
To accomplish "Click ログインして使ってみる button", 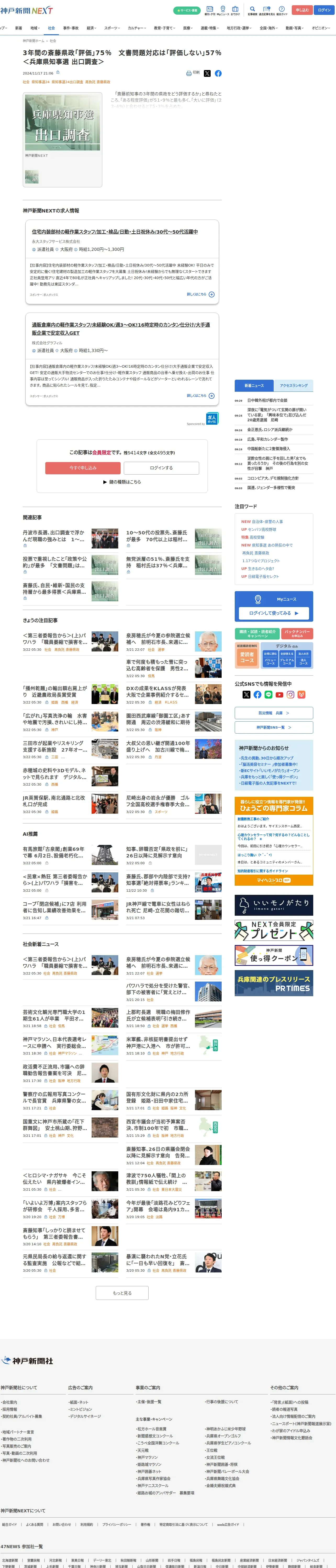I will point(274,613).
